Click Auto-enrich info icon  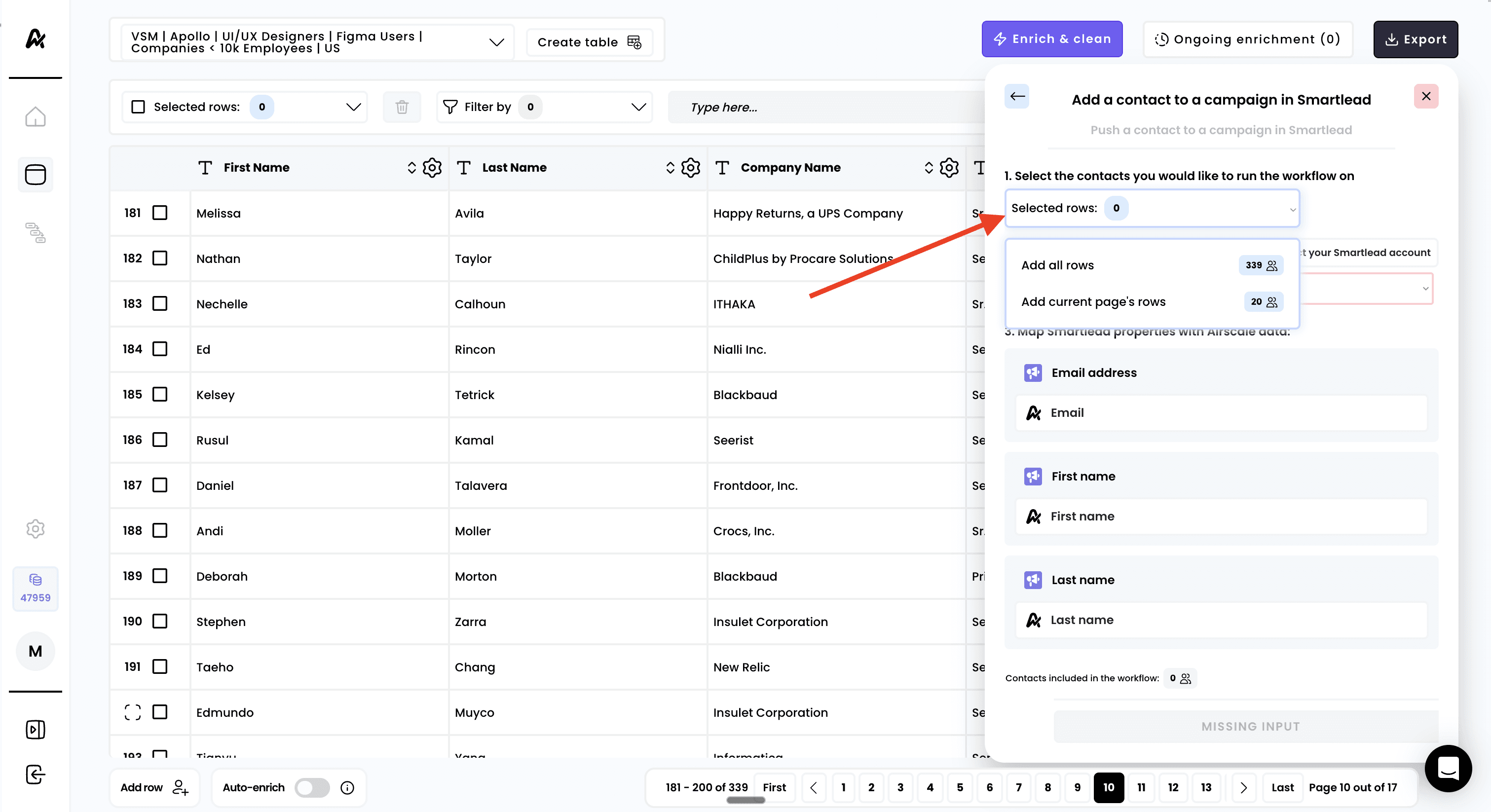pos(347,787)
